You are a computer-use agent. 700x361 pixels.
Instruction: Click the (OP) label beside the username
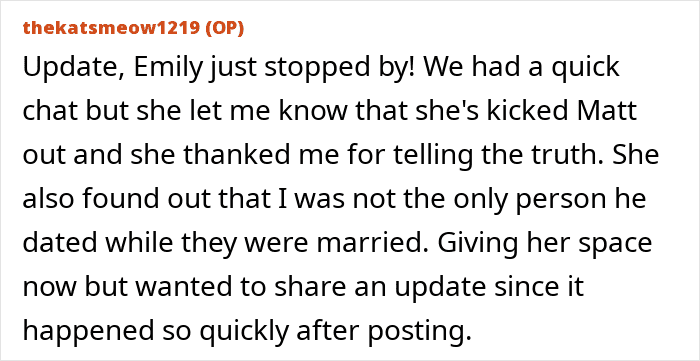click(x=224, y=28)
